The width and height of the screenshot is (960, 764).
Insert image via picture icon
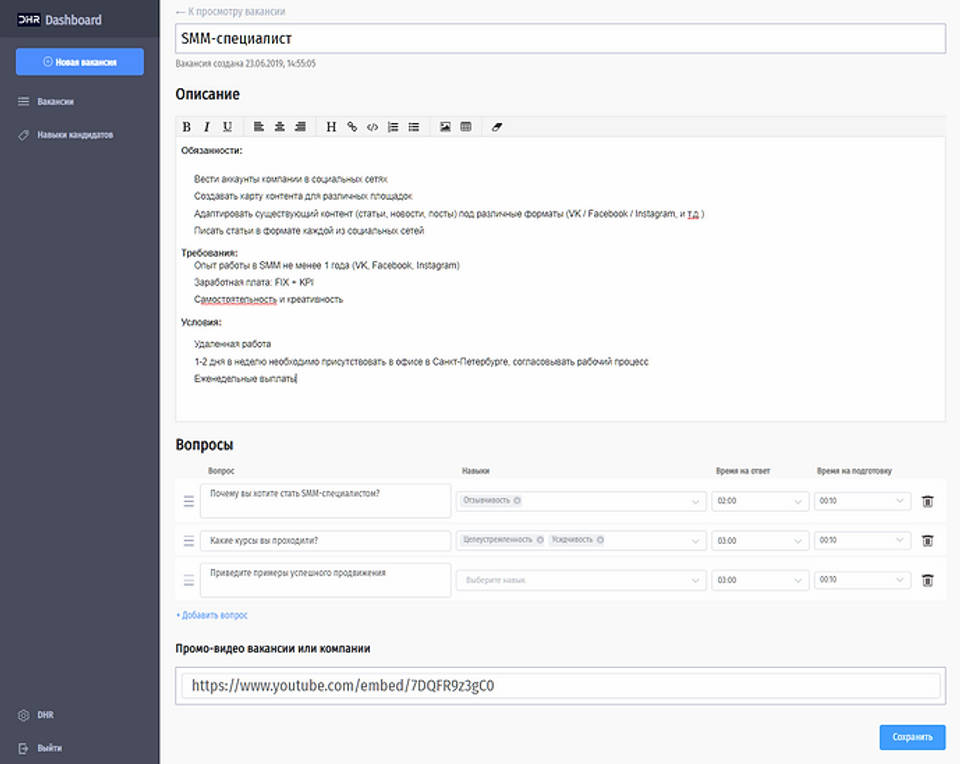[x=445, y=127]
